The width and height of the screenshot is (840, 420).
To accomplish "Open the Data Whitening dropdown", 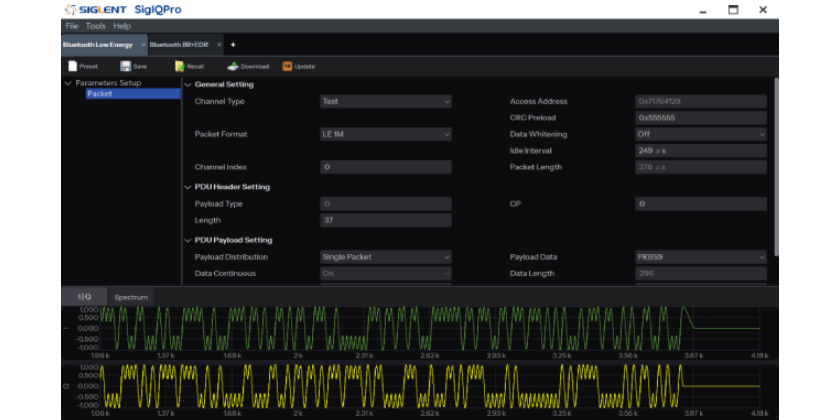I will (700, 134).
